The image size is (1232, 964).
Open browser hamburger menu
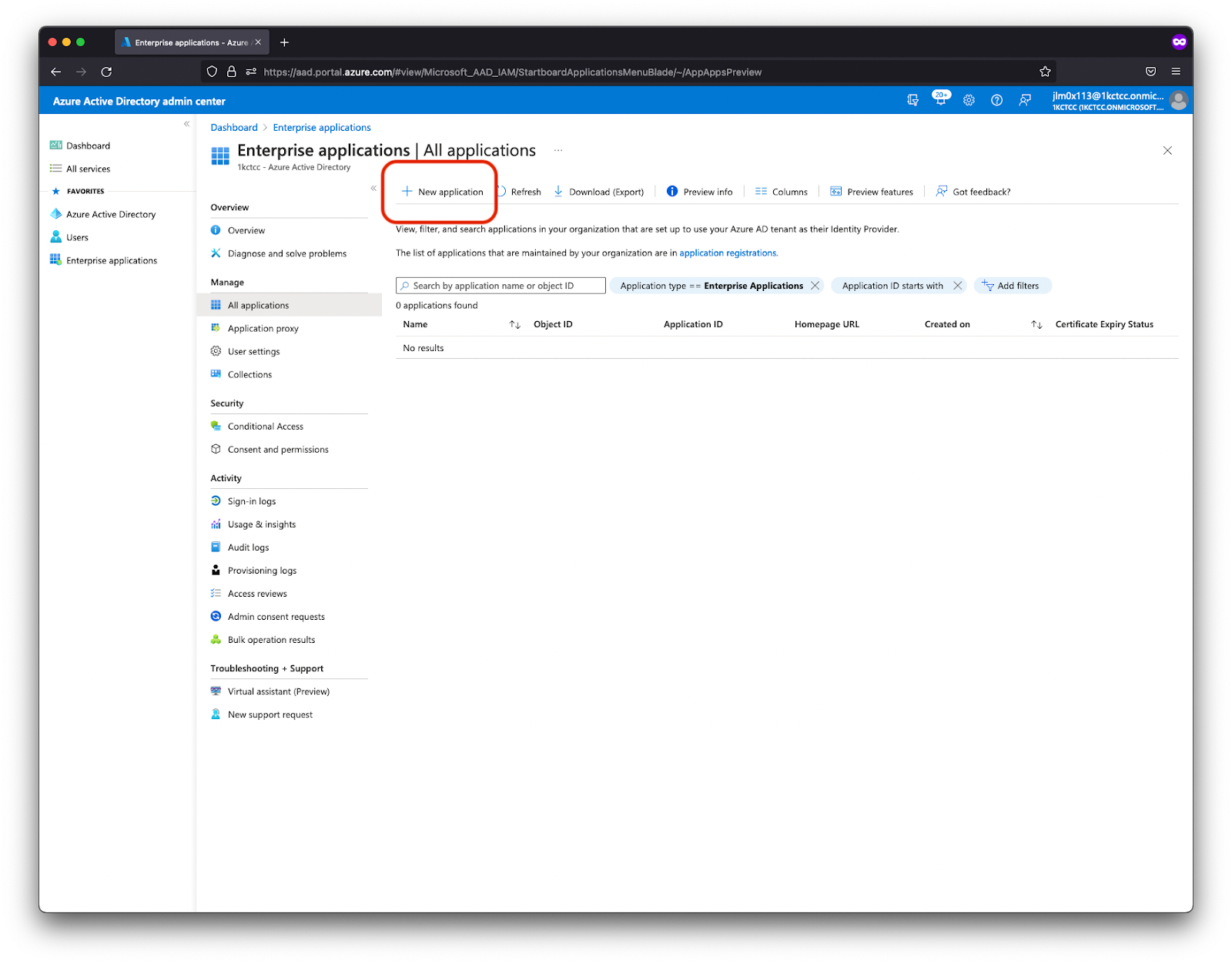click(1176, 72)
